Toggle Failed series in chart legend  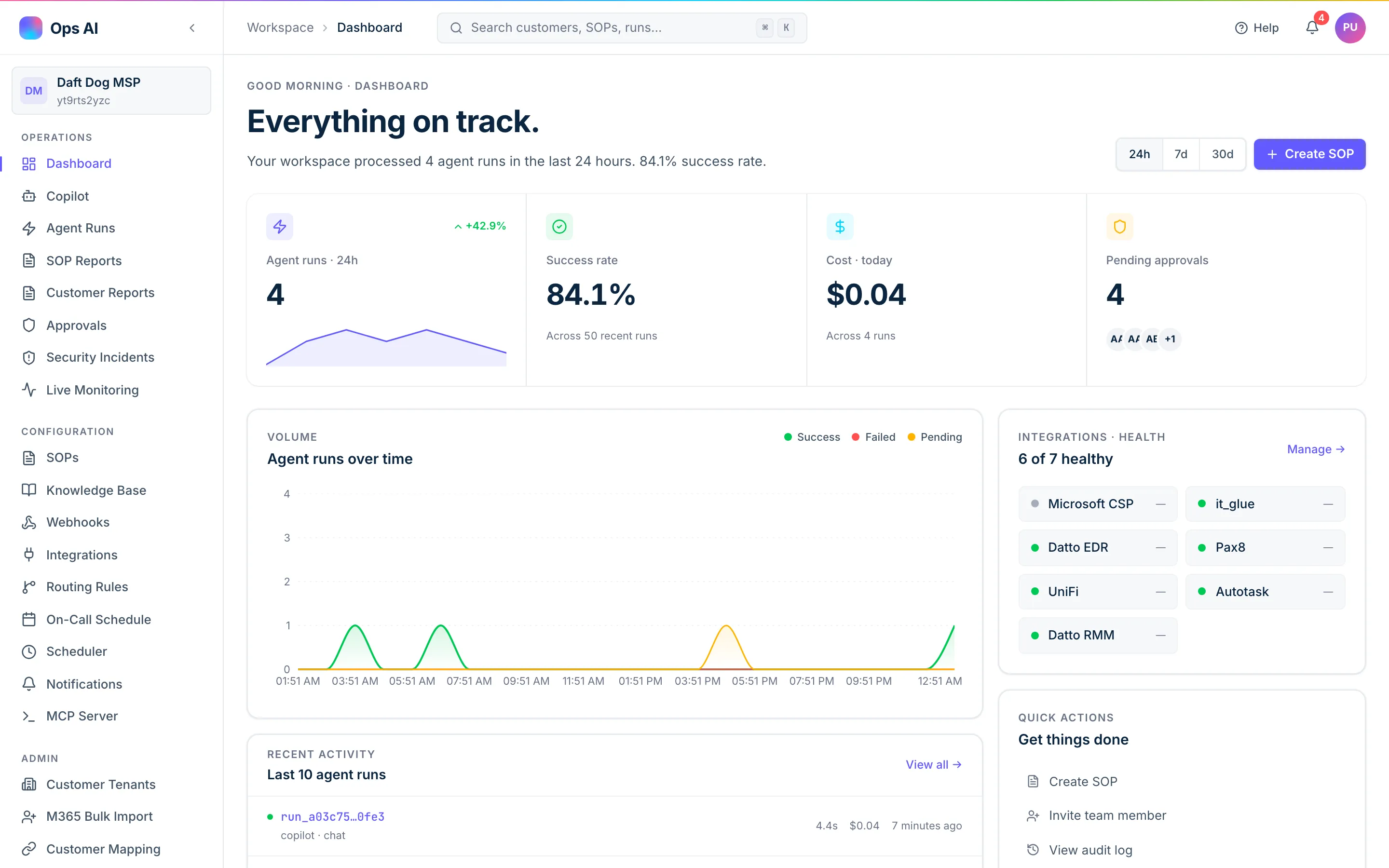[x=873, y=437]
